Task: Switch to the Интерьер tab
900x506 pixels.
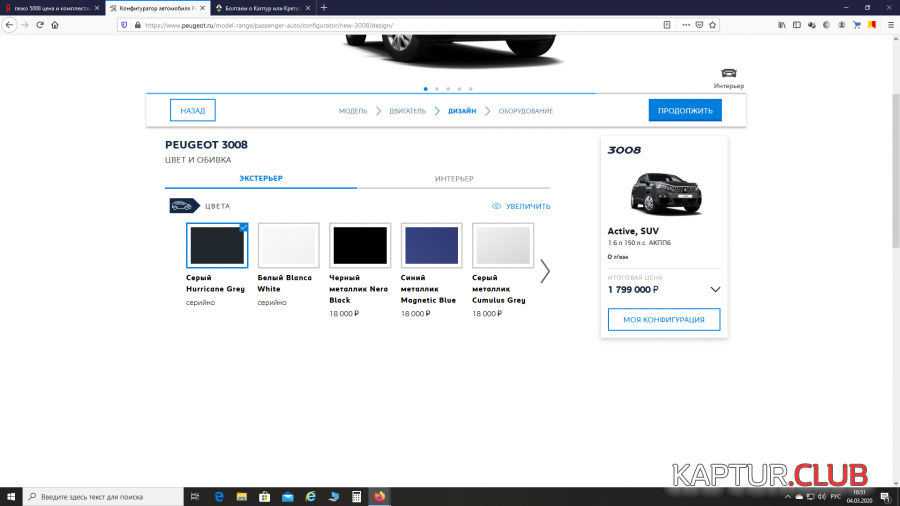Action: pyautogui.click(x=454, y=178)
